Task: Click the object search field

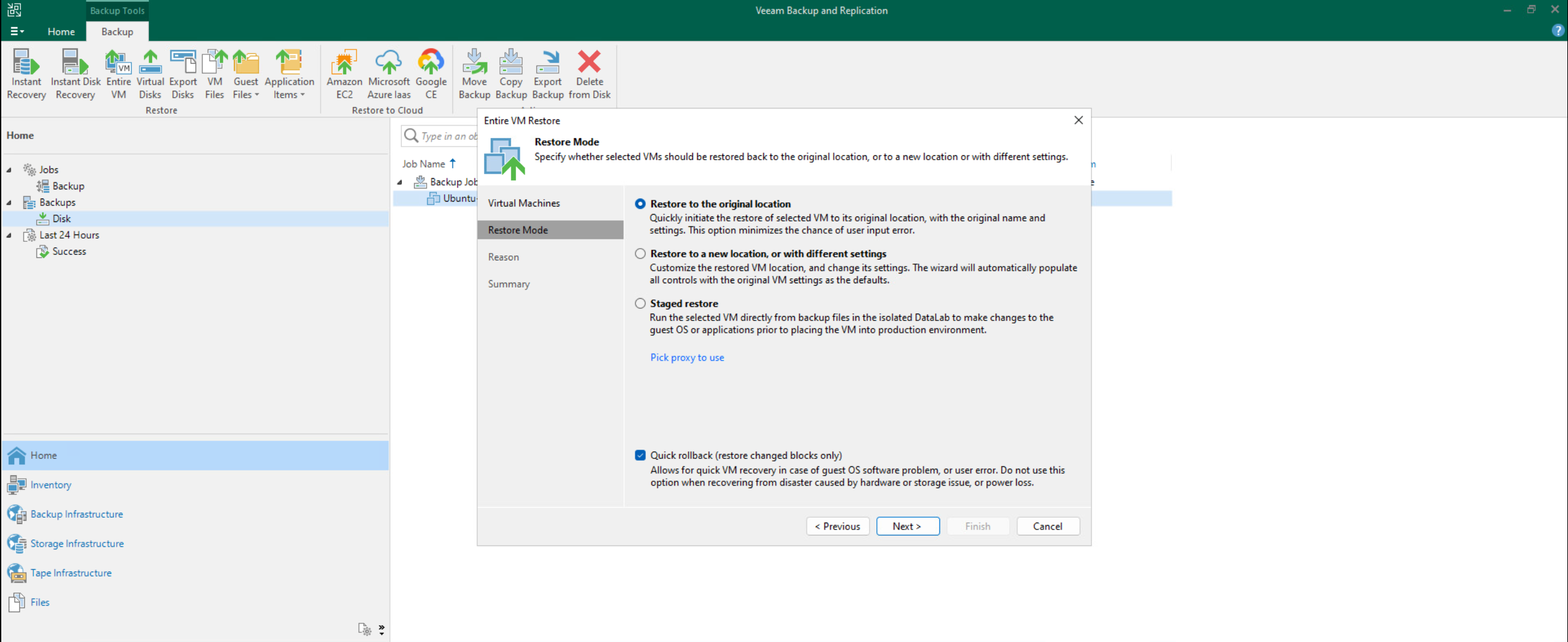Action: tap(440, 136)
